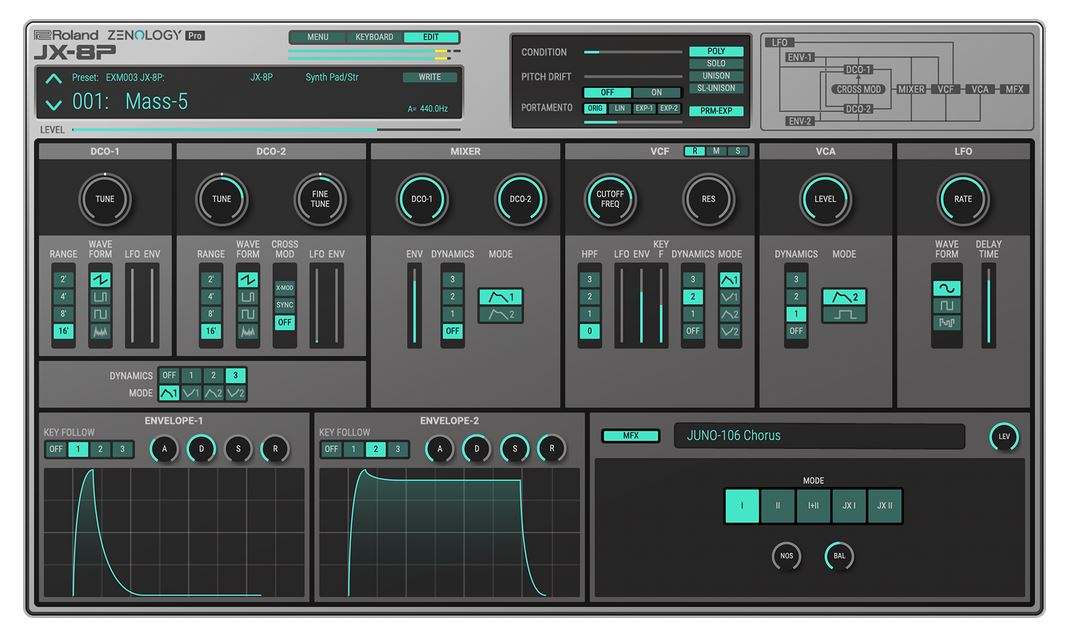The image size is (1070, 636).
Task: Set DCO-2 cross mod to OFF
Action: pyautogui.click(x=285, y=322)
